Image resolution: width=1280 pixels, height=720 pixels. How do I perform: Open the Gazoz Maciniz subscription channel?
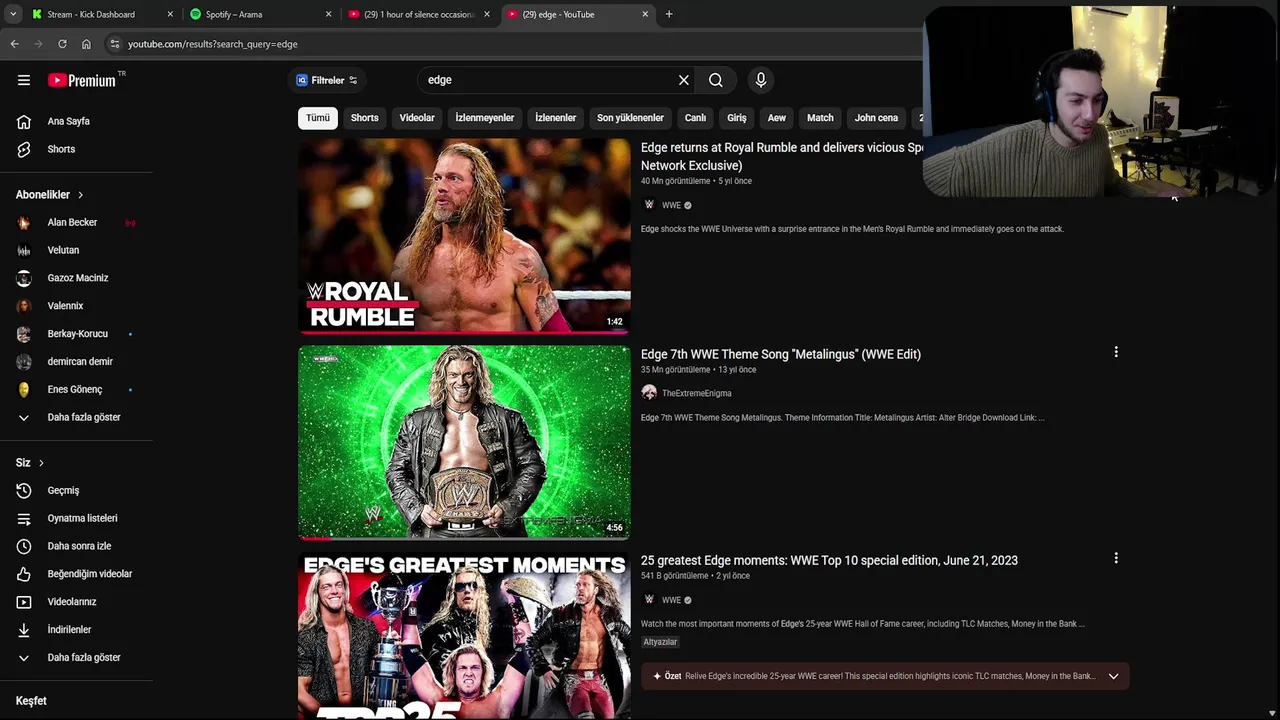click(77, 278)
